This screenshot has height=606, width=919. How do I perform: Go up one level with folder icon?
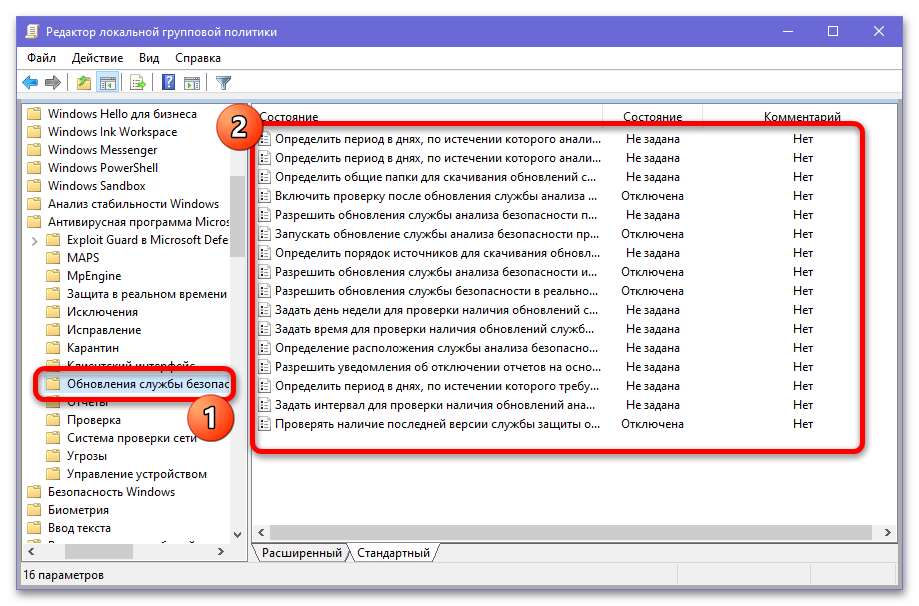pos(84,83)
